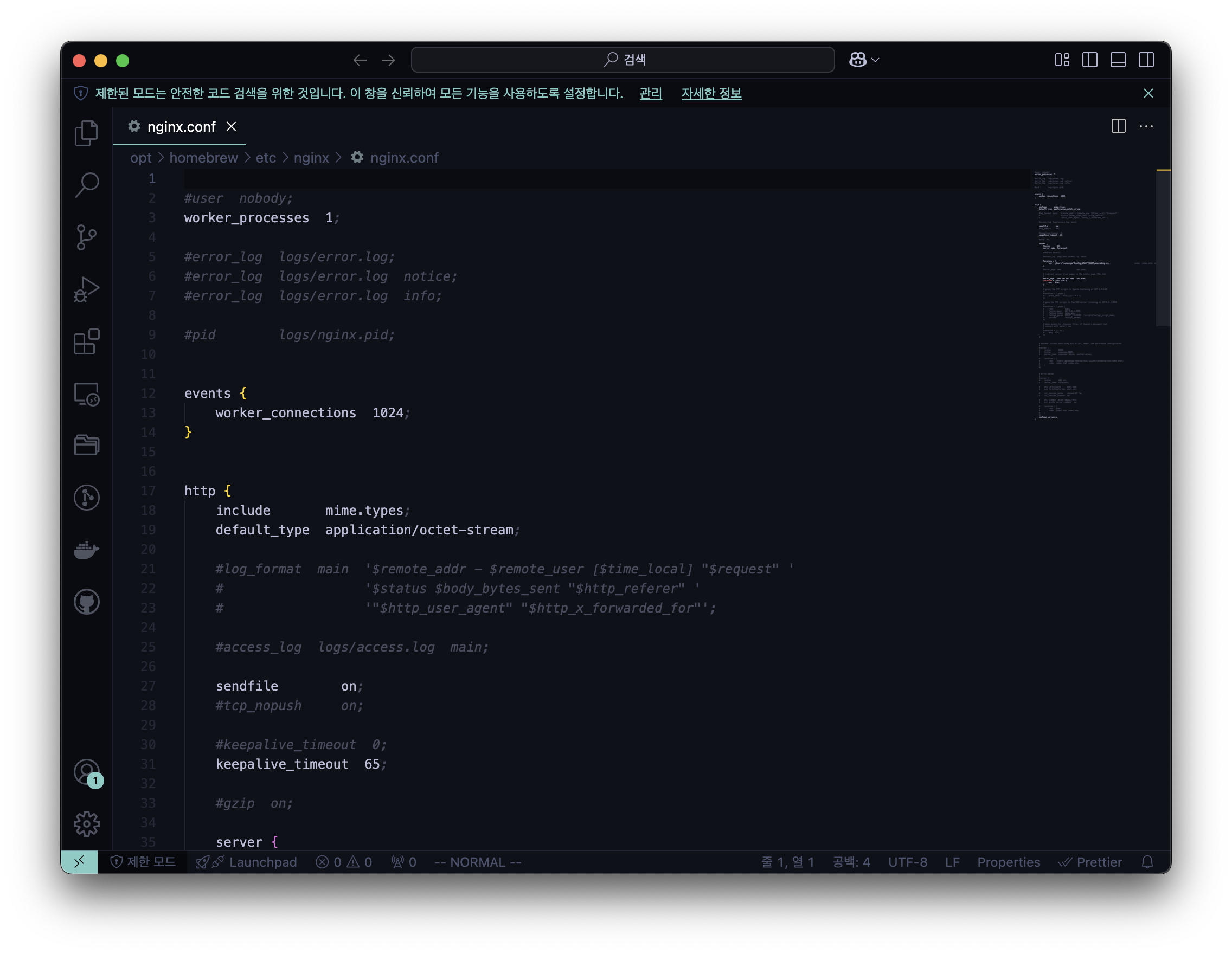Toggle the secondary sidebar visibility
Screen dimensions: 1232x954
tap(1146, 60)
